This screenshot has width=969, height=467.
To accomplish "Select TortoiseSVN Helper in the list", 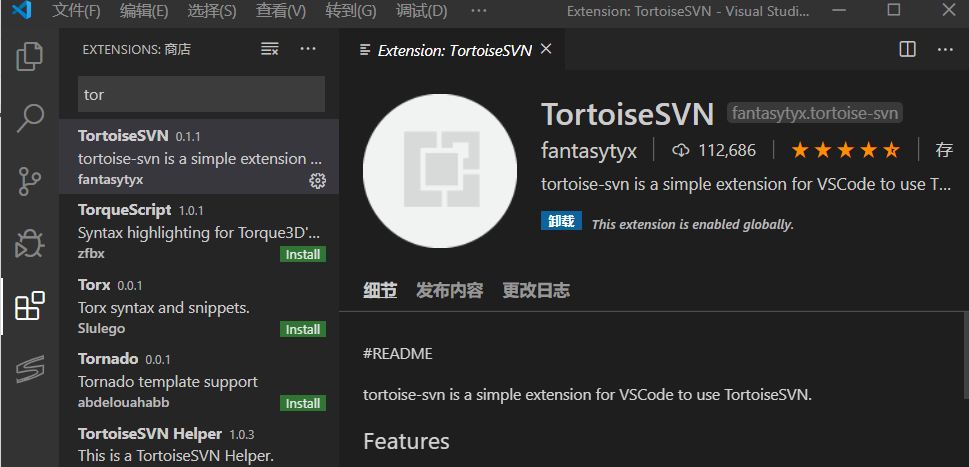I will pyautogui.click(x=199, y=443).
